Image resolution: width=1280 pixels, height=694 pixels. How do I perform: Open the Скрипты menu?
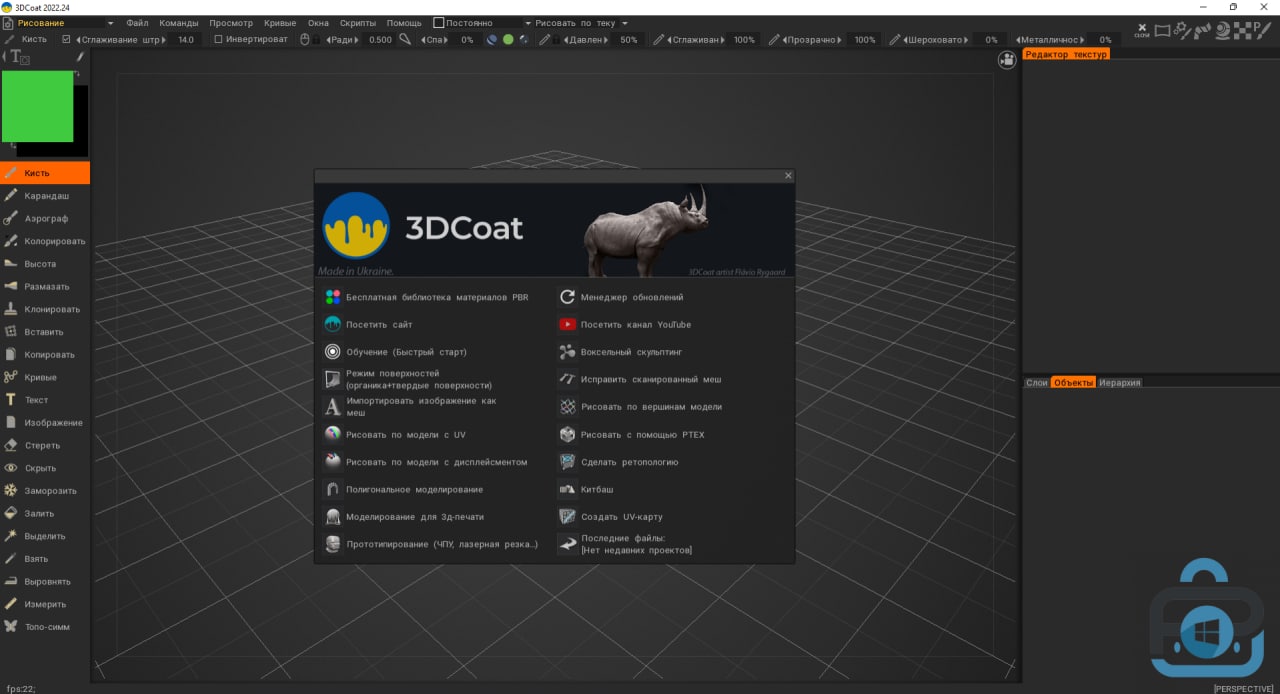pos(358,23)
